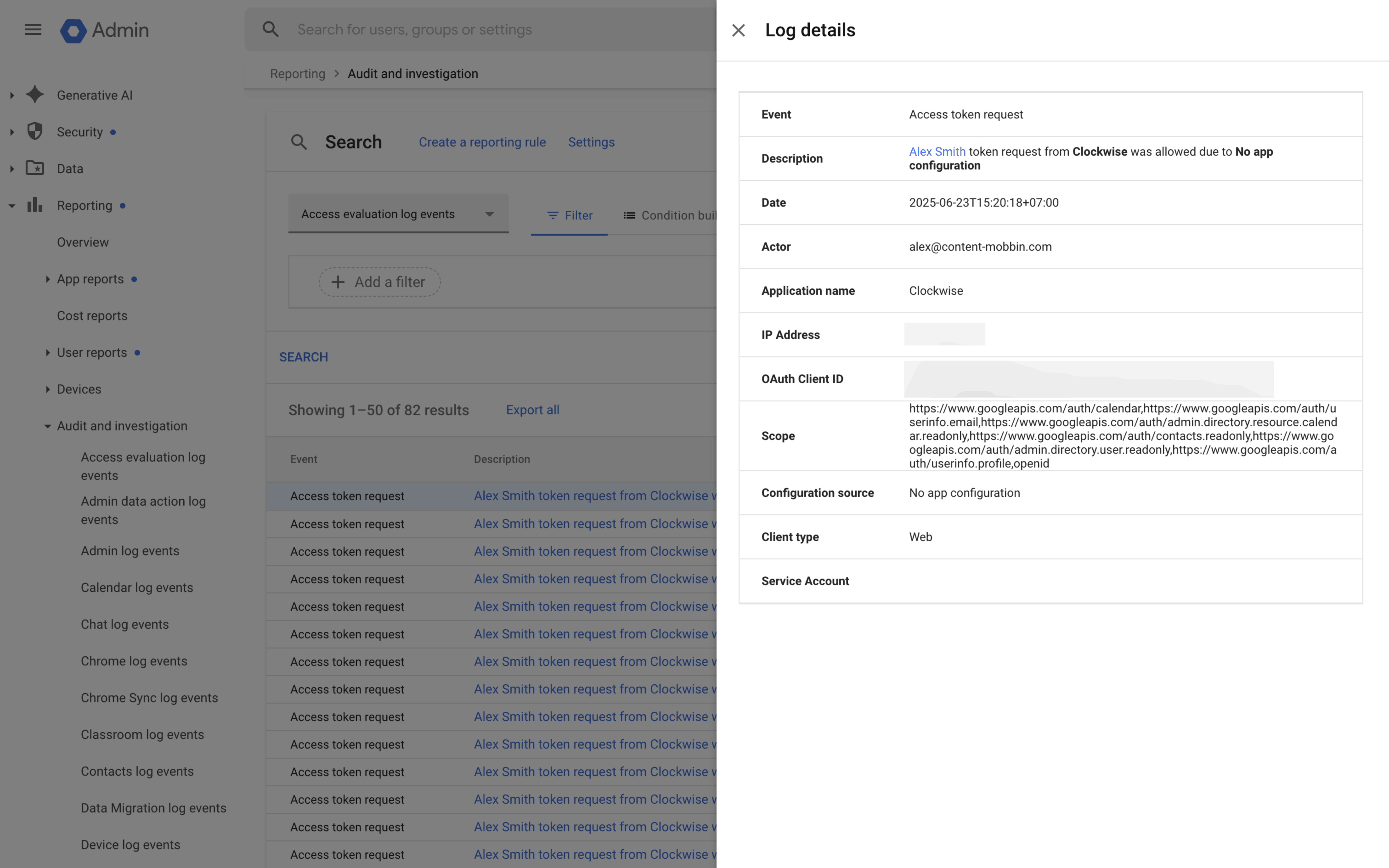Open the Access evaluation log events dropdown
The image size is (1389, 868).
[x=398, y=214]
